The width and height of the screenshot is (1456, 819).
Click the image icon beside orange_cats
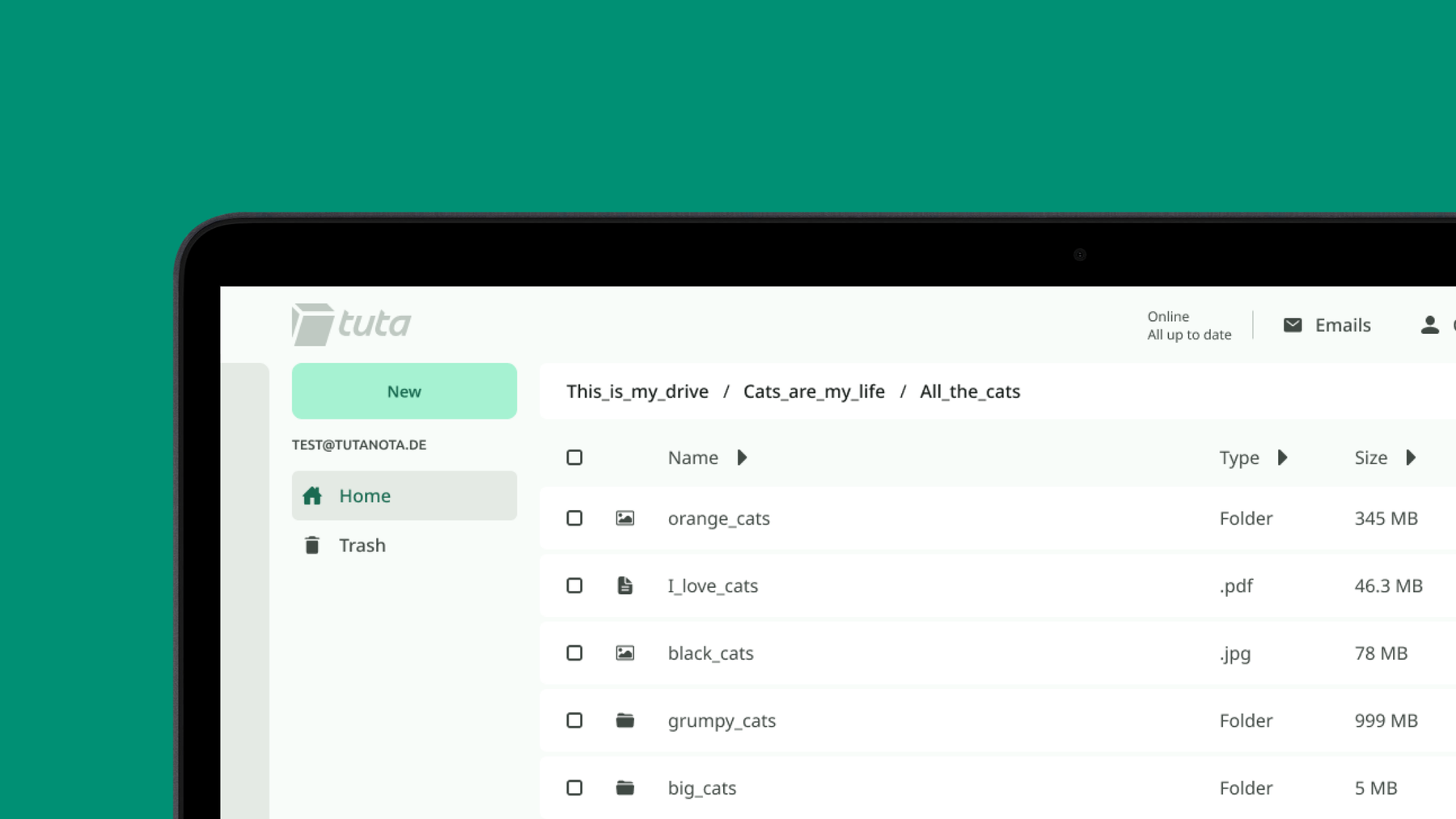(x=624, y=518)
